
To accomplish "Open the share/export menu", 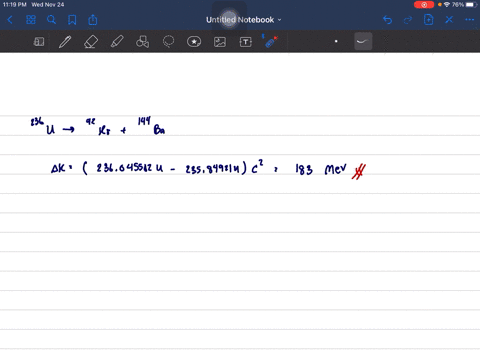I will (93, 20).
